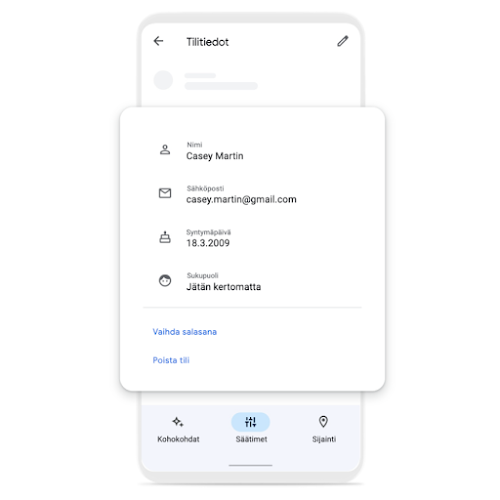Select the name Casey Martin
Image resolution: width=500 pixels, height=500 pixels.
[x=215, y=156]
